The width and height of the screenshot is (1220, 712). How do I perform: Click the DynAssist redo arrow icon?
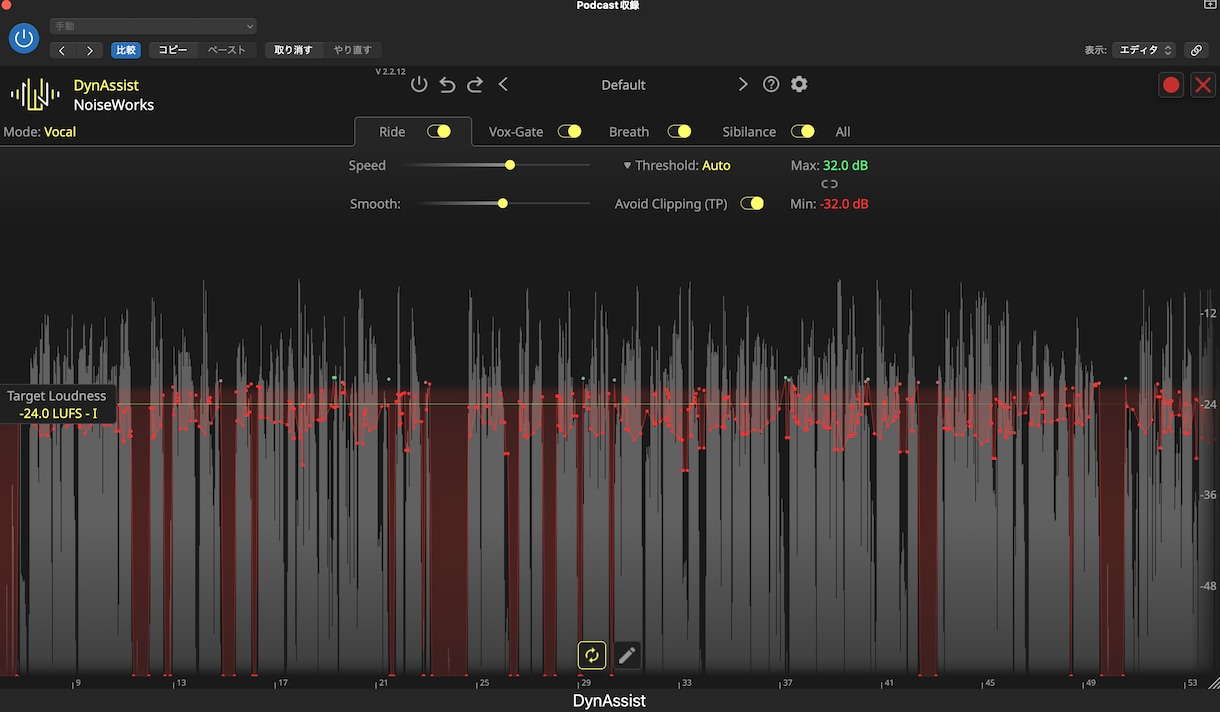tap(475, 85)
